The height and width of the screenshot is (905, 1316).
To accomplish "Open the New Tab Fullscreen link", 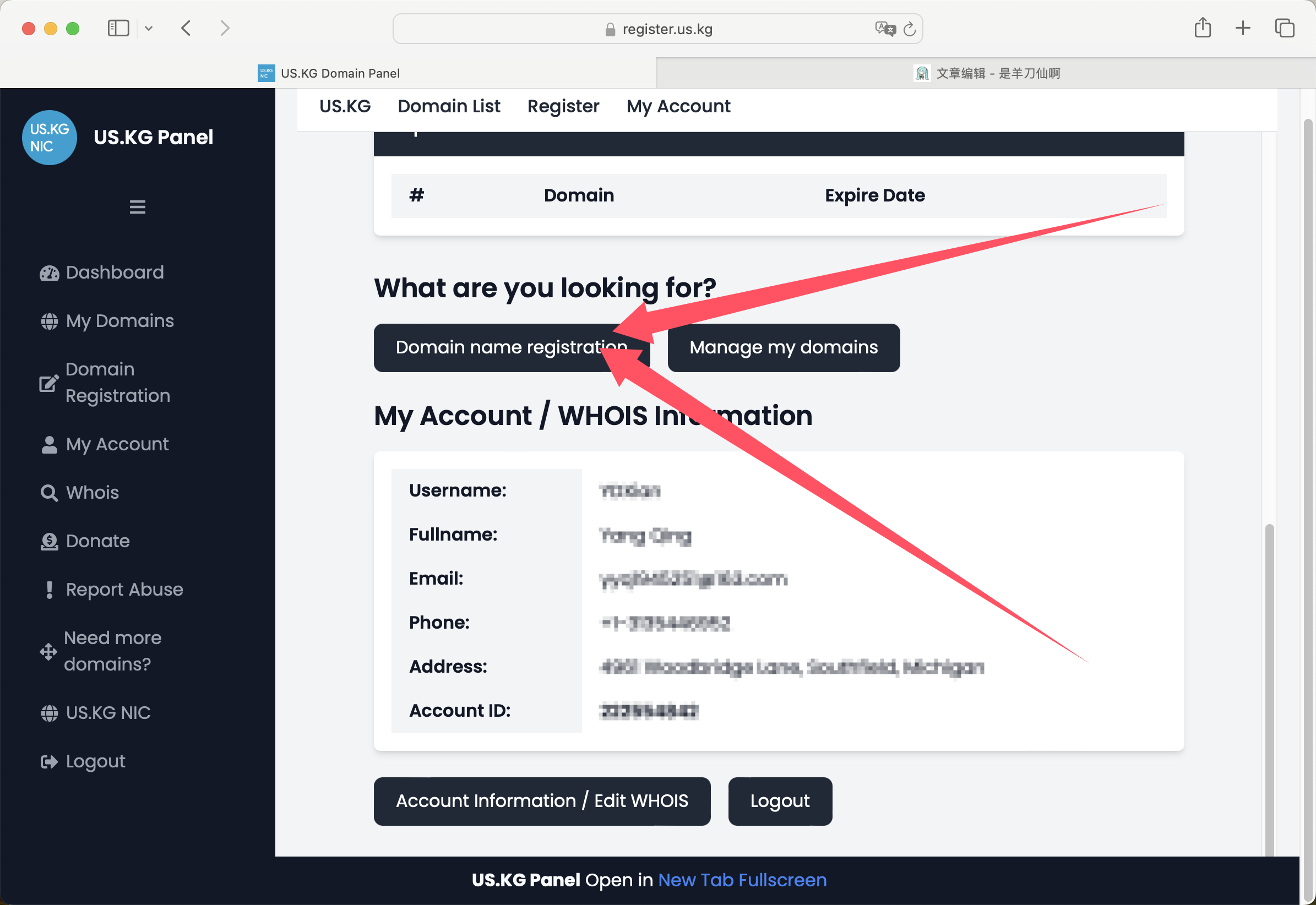I will (742, 880).
